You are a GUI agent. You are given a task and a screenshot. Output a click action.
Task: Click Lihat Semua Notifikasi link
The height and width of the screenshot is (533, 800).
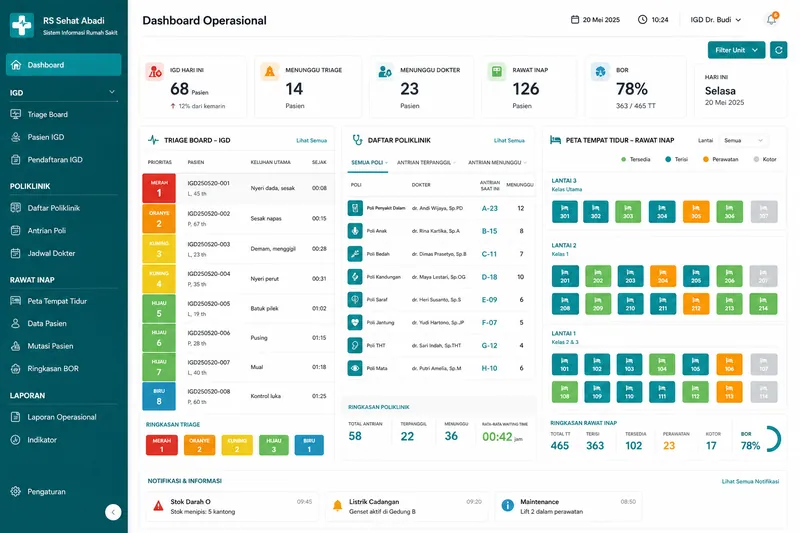click(750, 481)
